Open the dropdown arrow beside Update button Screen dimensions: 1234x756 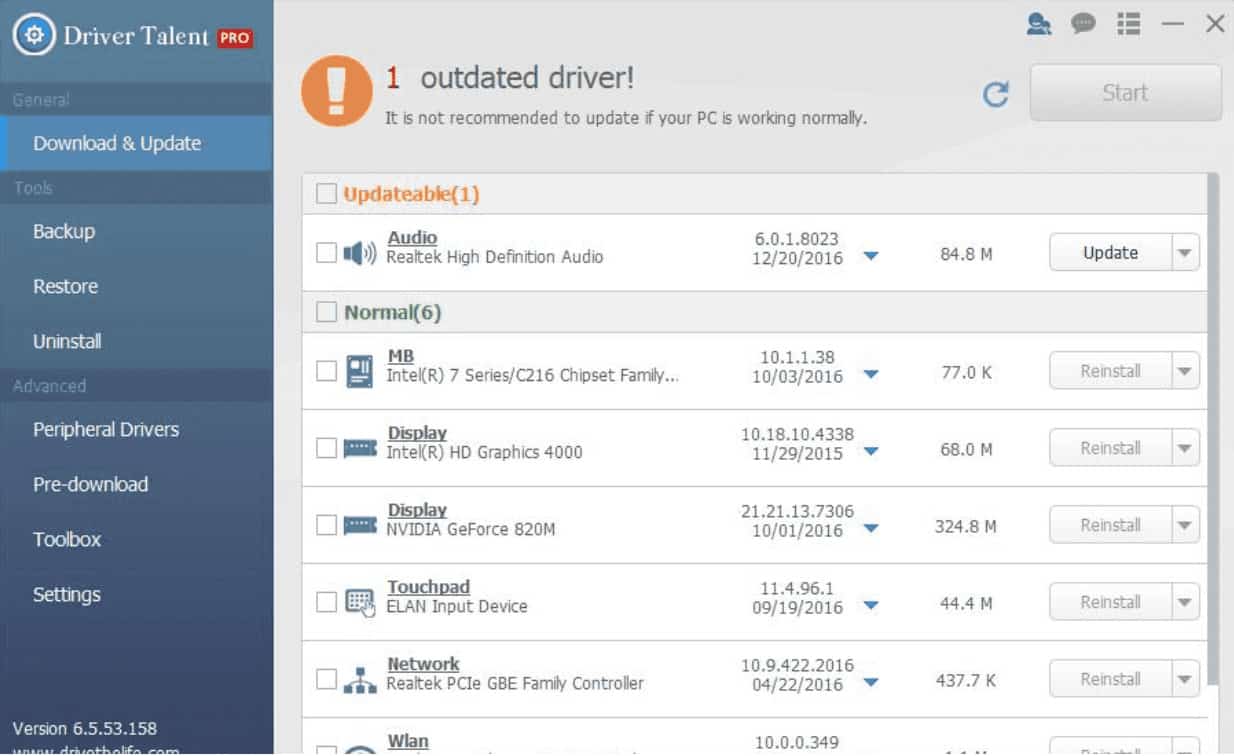coord(1185,254)
